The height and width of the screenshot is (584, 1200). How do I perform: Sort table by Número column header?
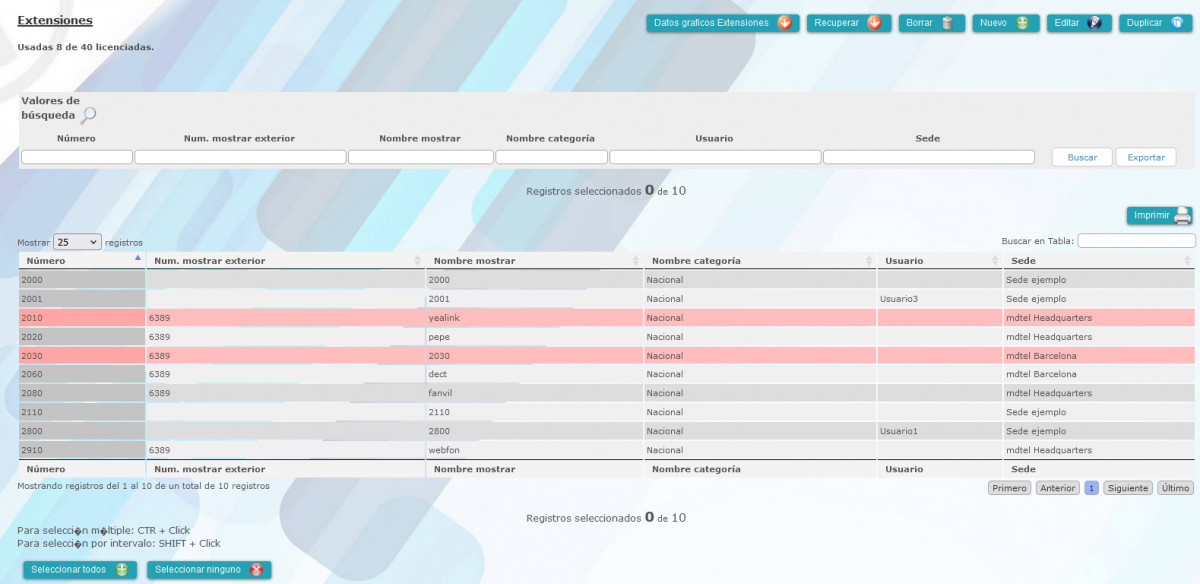(80, 261)
